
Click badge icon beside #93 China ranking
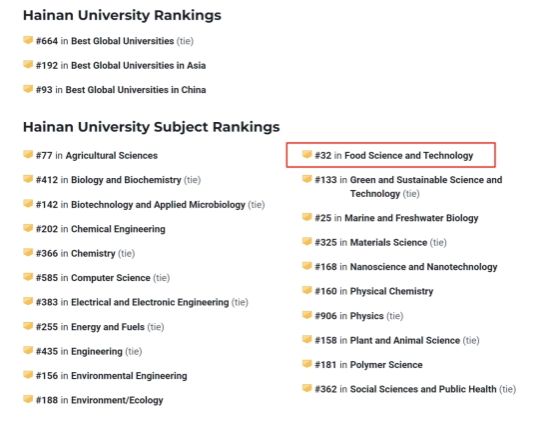28,89
